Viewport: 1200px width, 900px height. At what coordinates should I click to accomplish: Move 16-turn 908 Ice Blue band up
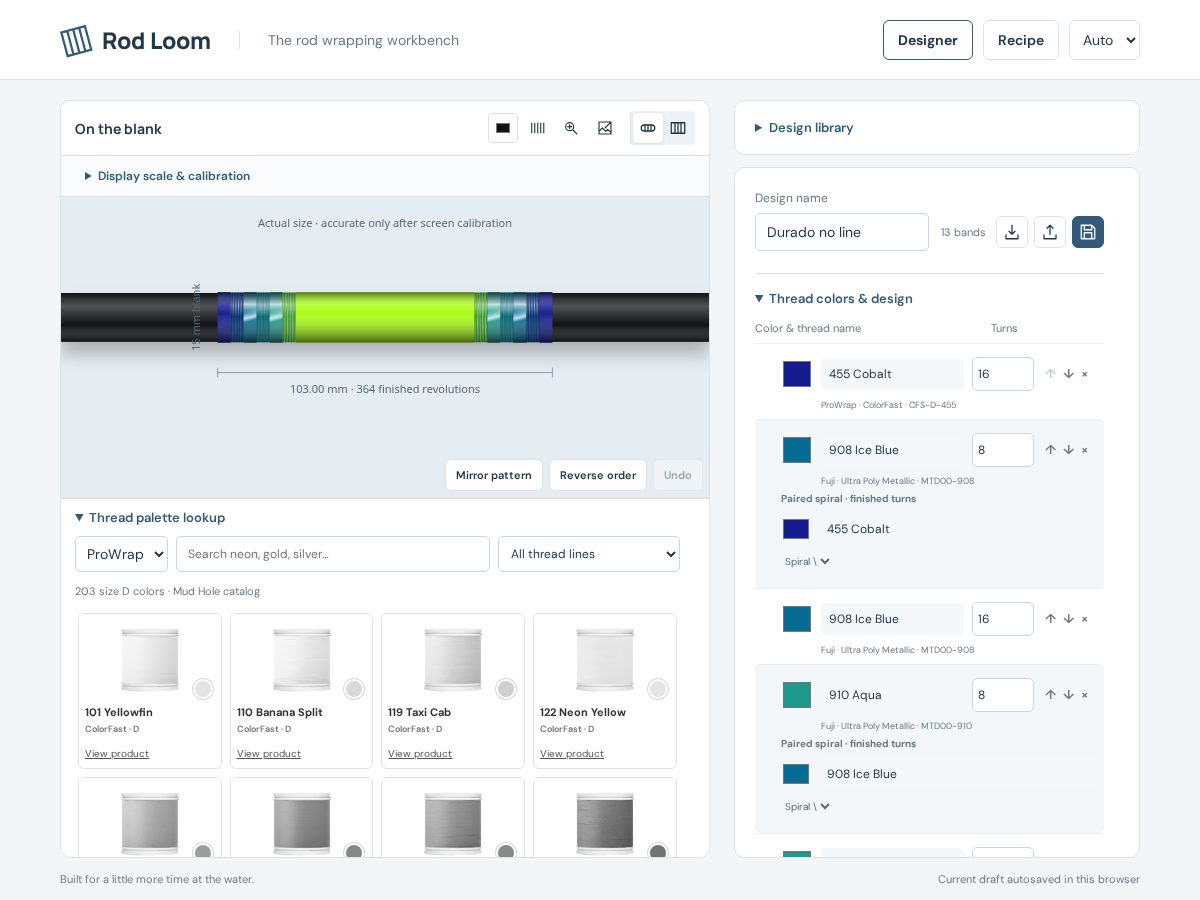point(1050,619)
